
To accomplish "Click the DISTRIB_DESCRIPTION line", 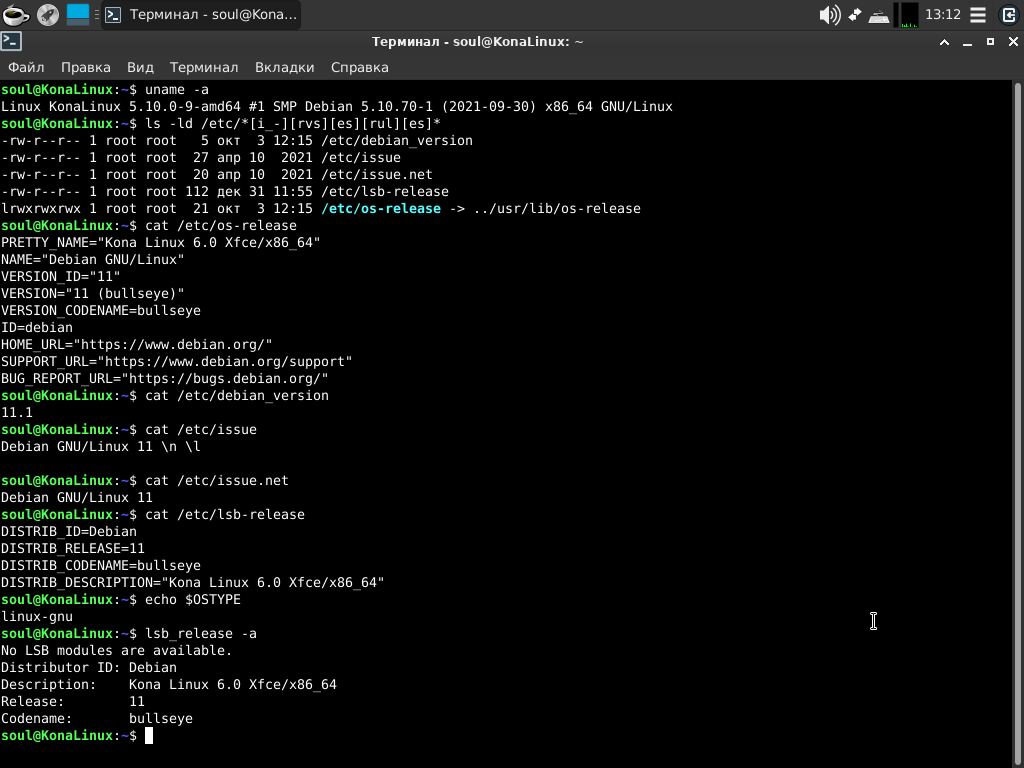I will (193, 582).
